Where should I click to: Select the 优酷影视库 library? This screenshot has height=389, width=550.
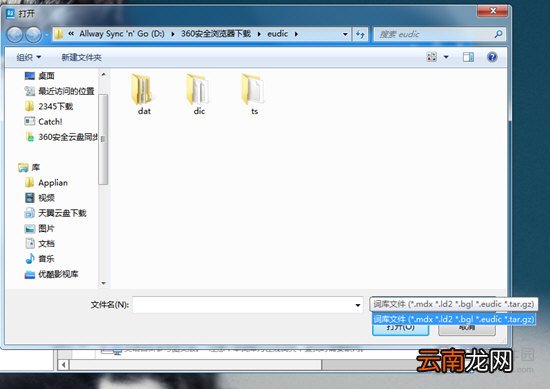(x=51, y=274)
